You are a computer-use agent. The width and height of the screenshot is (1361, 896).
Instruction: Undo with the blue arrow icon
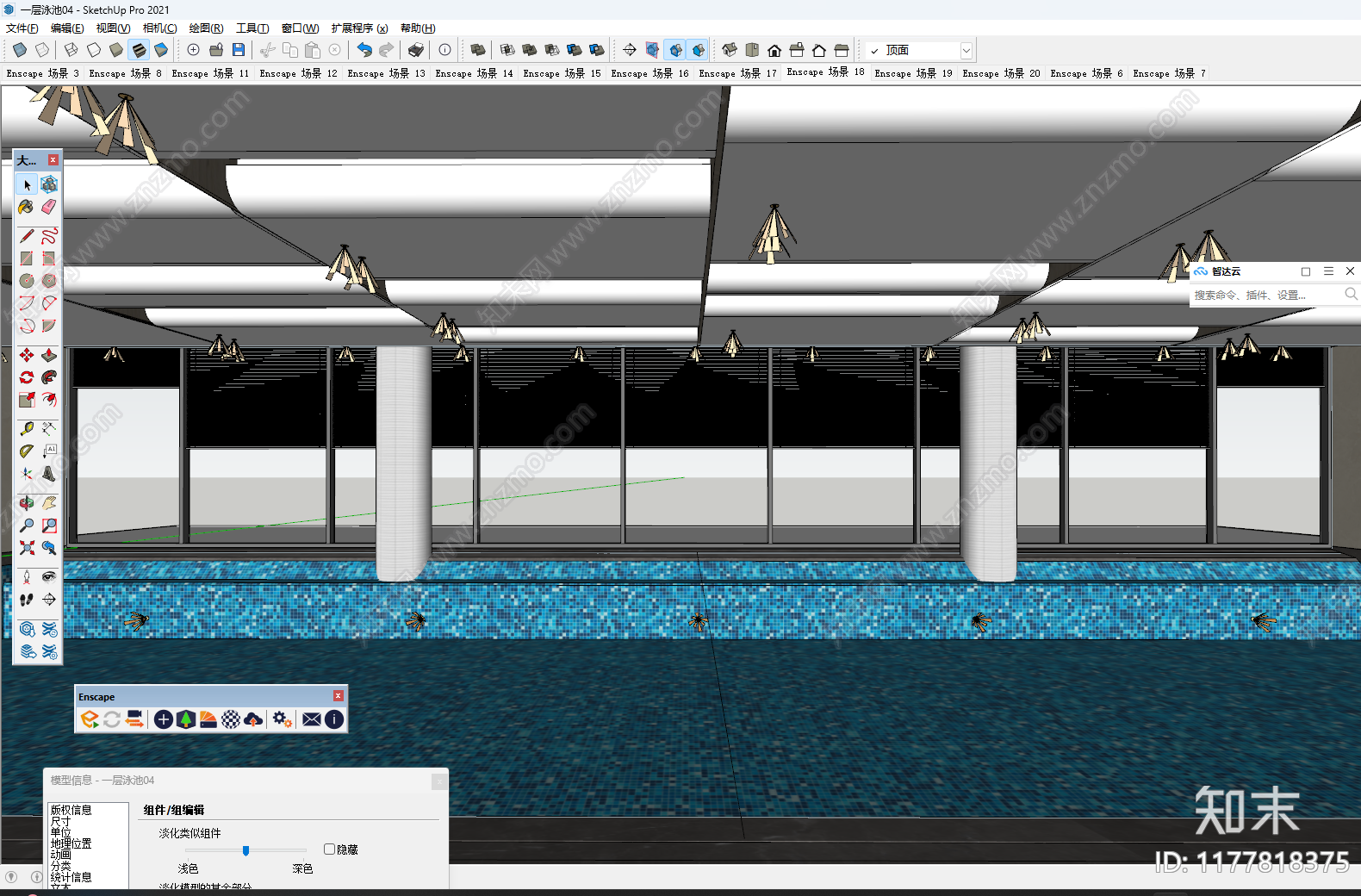click(x=364, y=50)
